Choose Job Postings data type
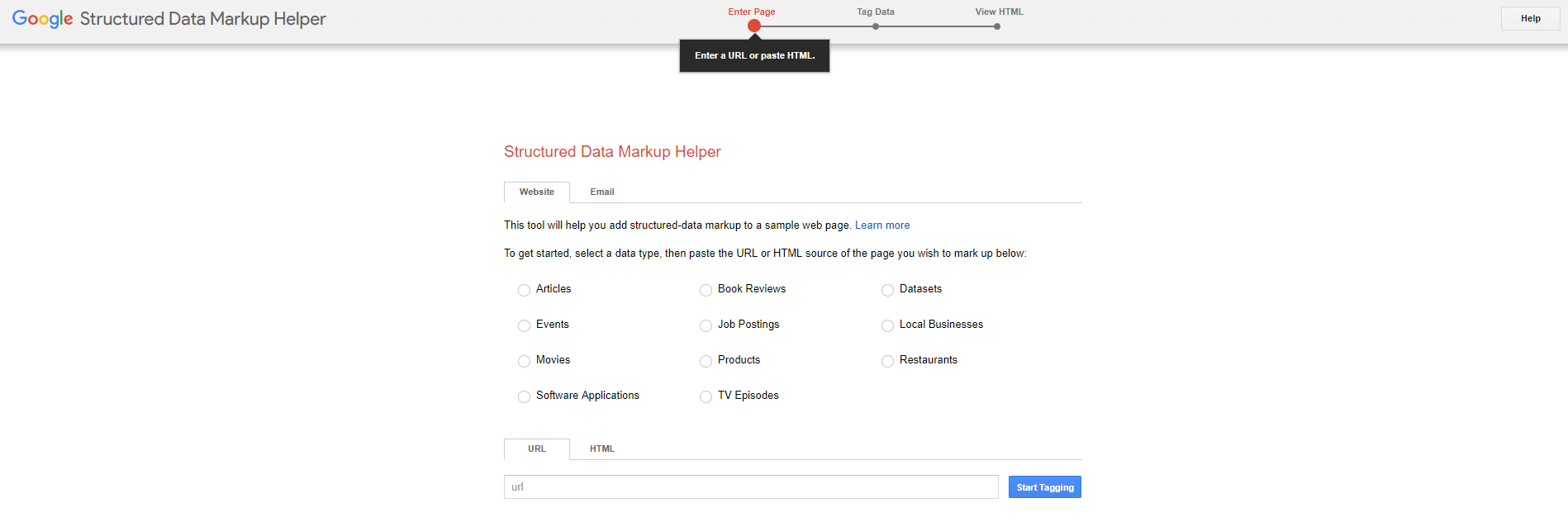Viewport: 1568px width, 522px height. pyautogui.click(x=706, y=325)
